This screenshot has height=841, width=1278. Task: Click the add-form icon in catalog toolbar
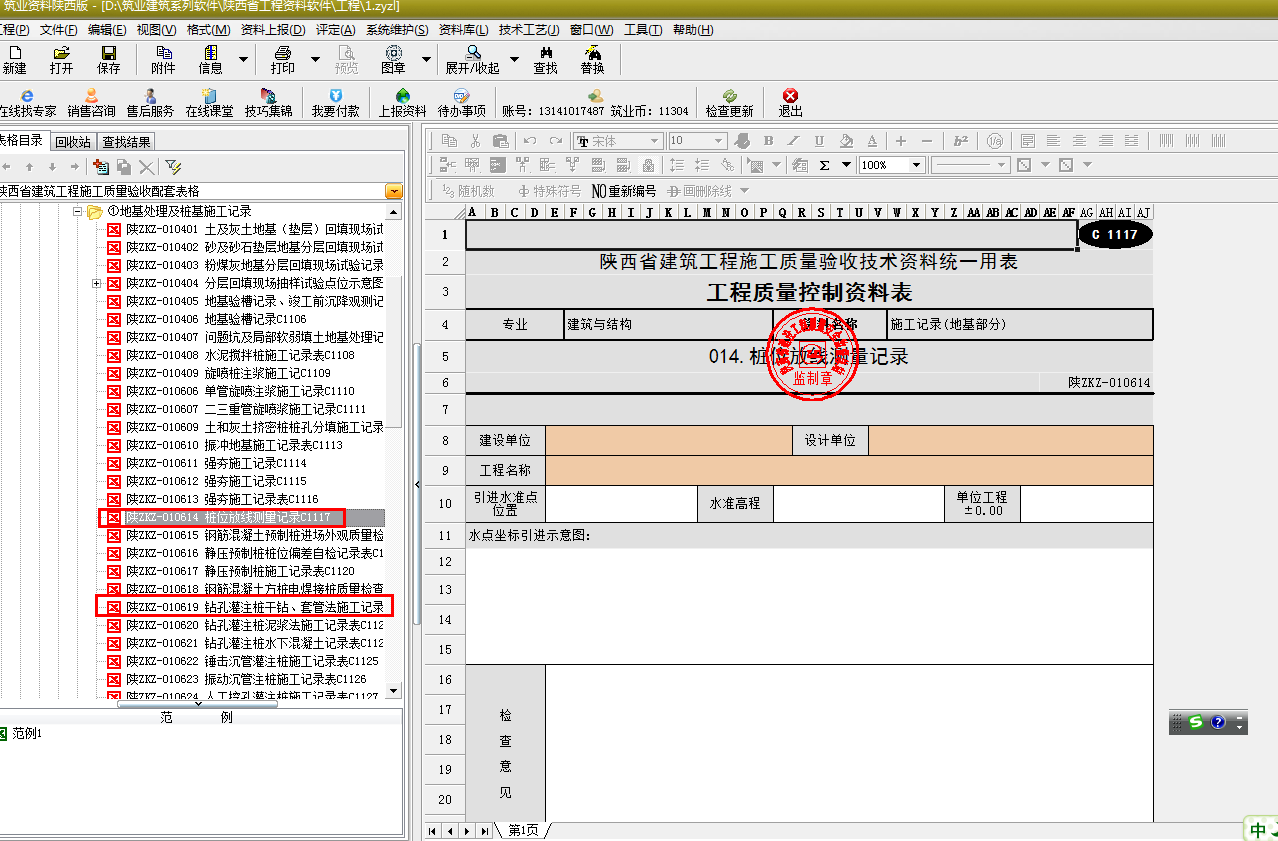100,167
